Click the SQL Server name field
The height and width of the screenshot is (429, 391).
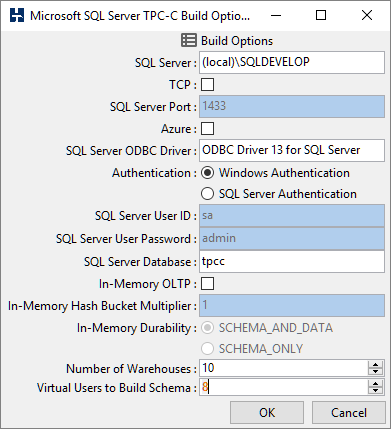(292, 62)
